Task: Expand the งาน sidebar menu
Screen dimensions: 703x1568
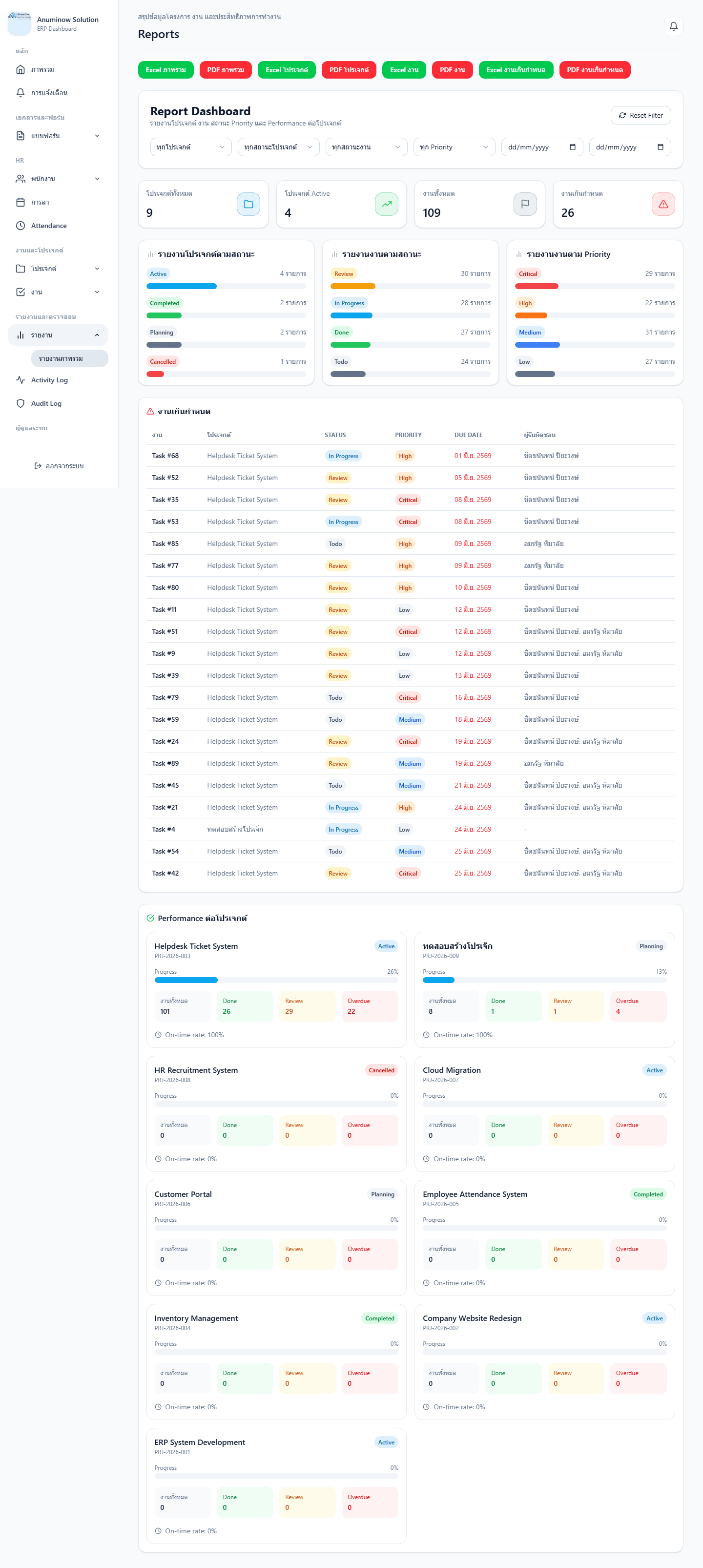Action: tap(59, 292)
